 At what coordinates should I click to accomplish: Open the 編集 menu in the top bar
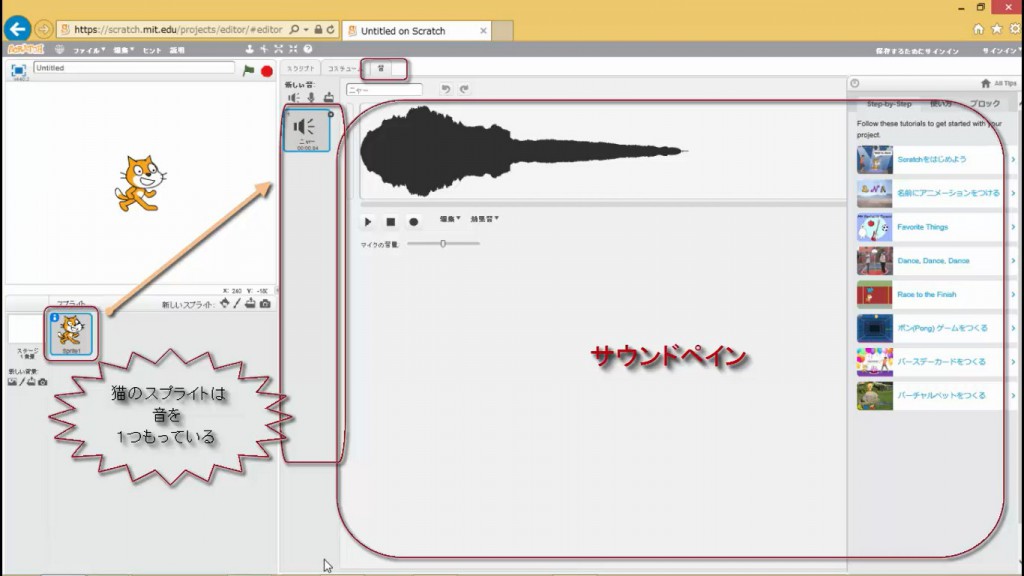[123, 50]
